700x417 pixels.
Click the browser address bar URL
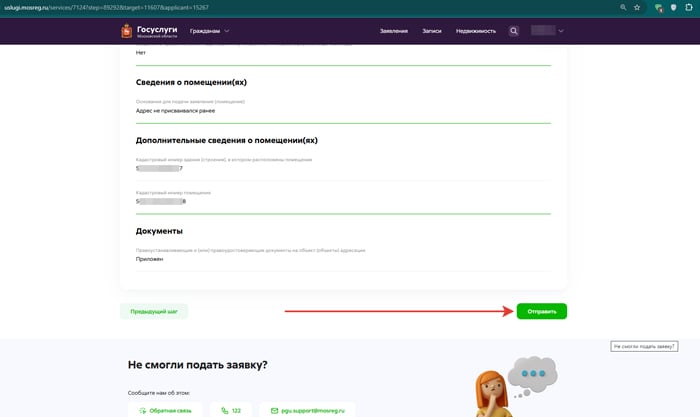(x=106, y=7)
